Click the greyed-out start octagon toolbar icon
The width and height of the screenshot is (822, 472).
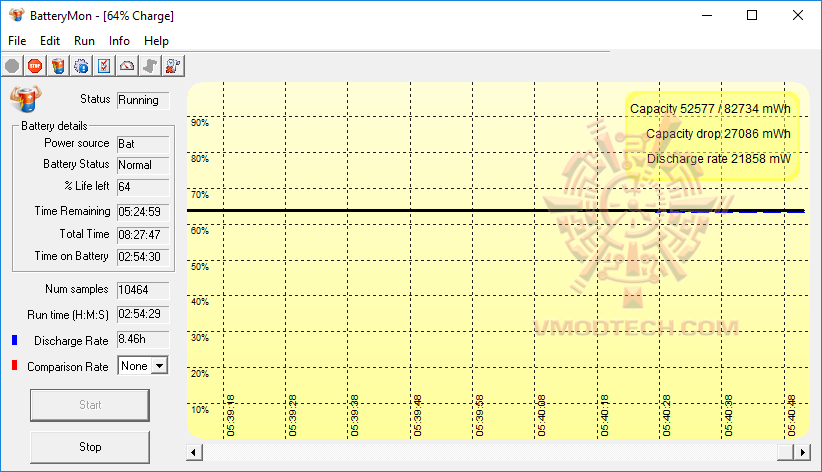pyautogui.click(x=13, y=66)
